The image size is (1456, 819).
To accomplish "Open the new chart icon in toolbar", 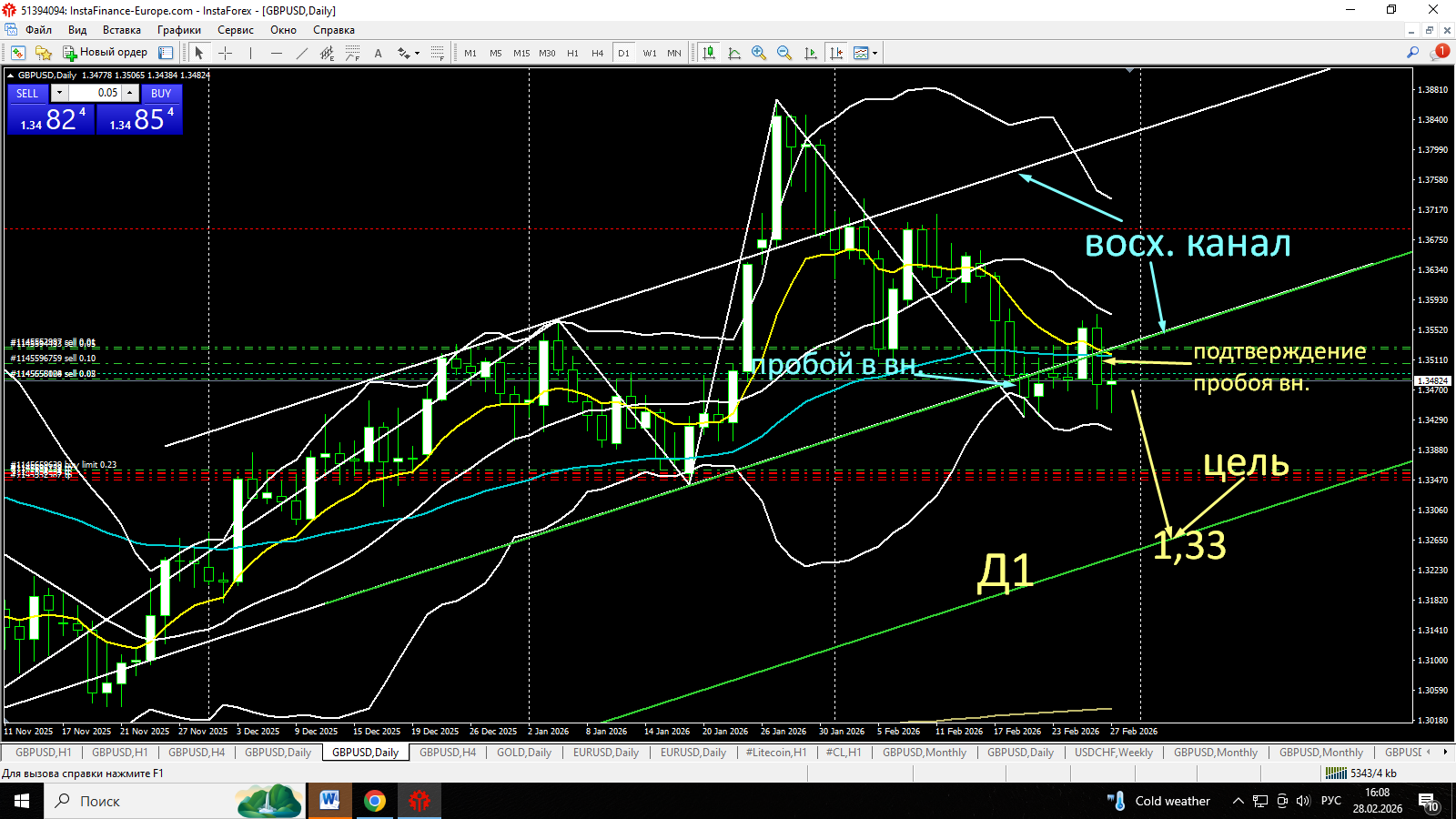I will click(x=17, y=53).
